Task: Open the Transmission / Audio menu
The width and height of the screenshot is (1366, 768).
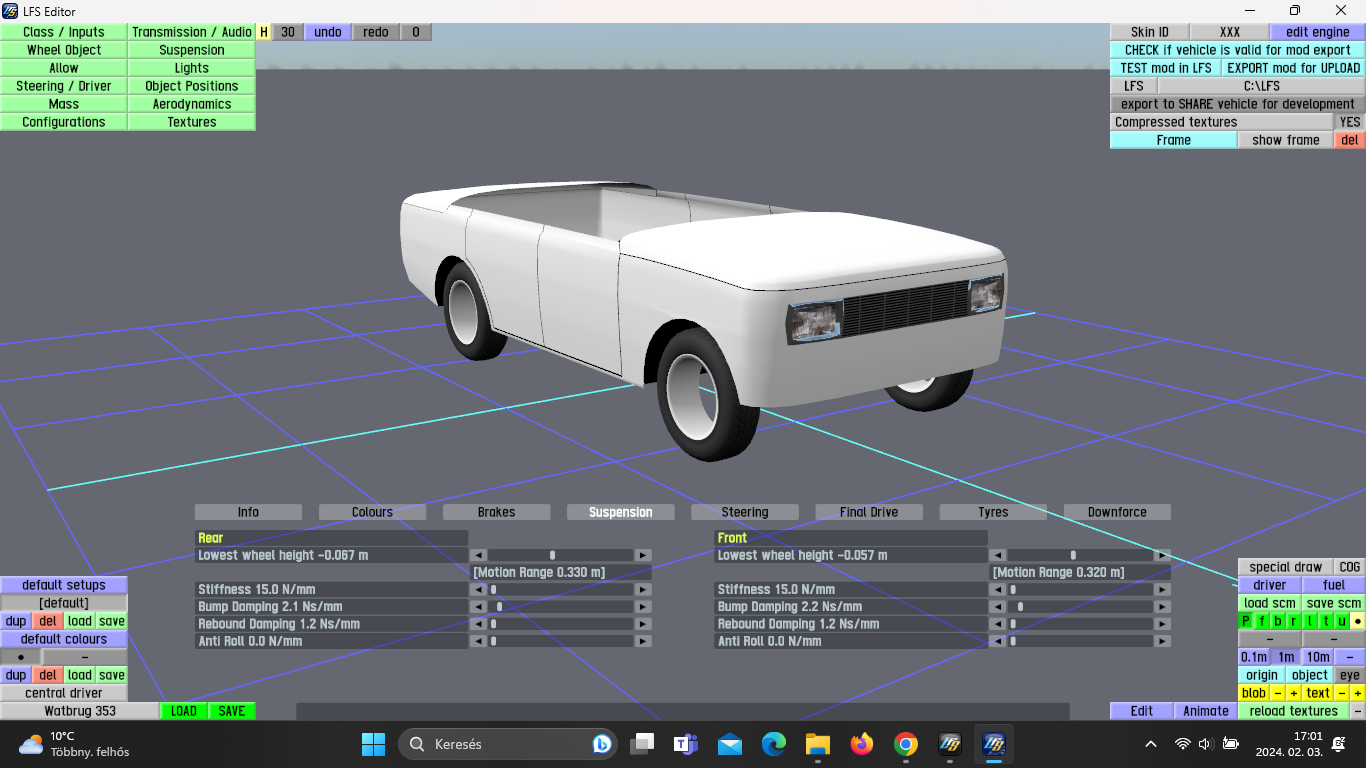Action: pos(192,32)
